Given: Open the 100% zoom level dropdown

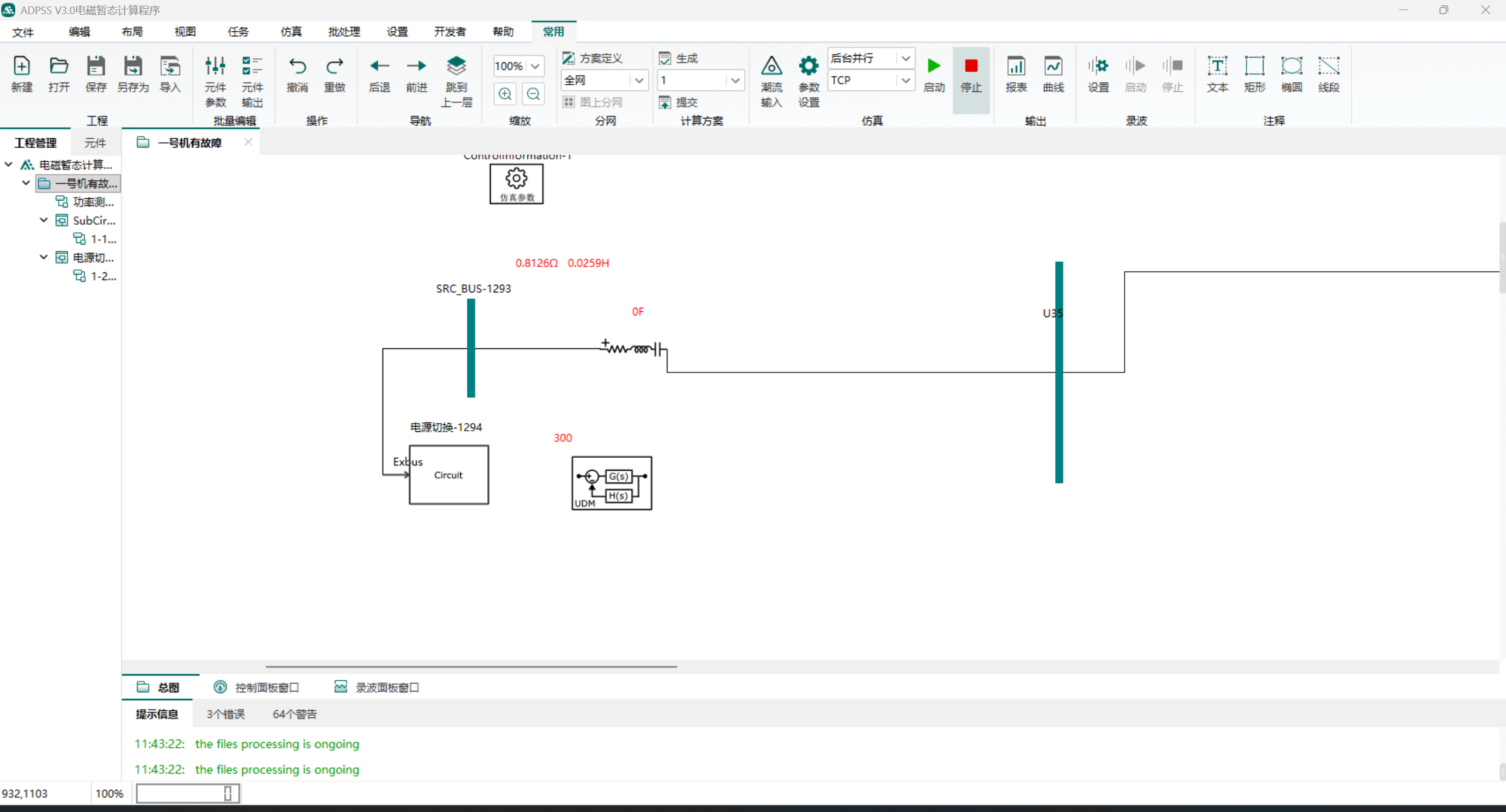Looking at the screenshot, I should tap(535, 66).
